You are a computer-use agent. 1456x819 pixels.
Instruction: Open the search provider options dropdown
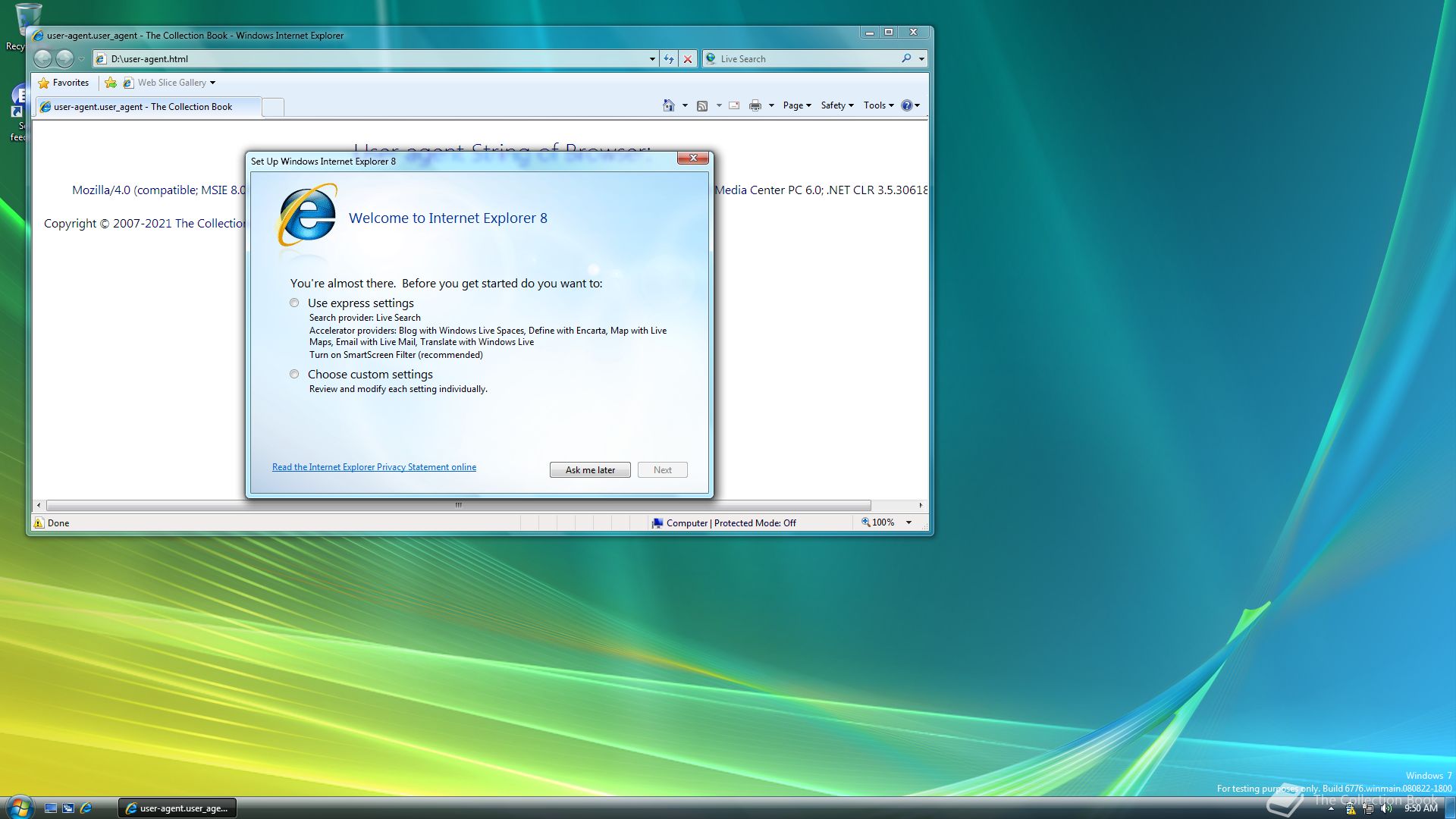(x=921, y=59)
